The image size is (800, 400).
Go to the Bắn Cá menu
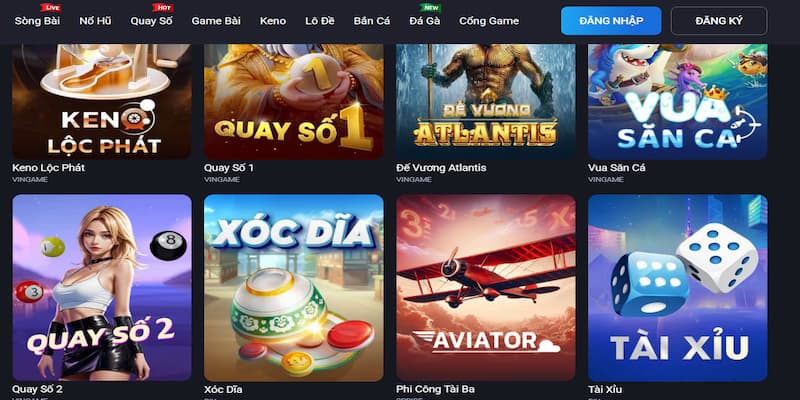[372, 21]
